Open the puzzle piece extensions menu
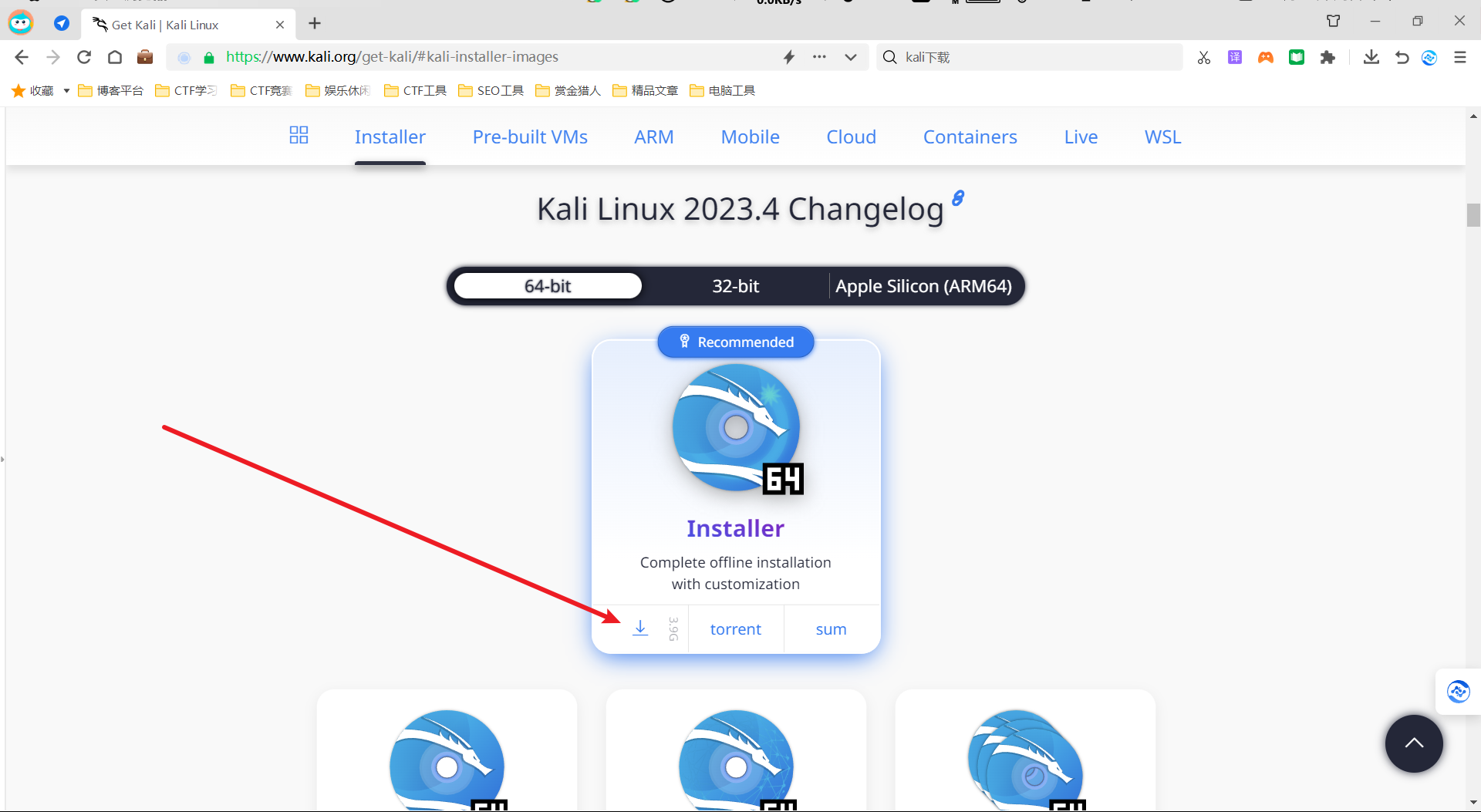Image resolution: width=1481 pixels, height=812 pixels. (x=1328, y=57)
